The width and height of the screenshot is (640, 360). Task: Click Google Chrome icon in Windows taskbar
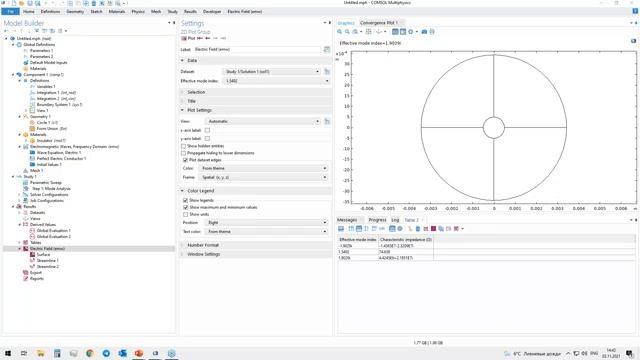point(90,353)
